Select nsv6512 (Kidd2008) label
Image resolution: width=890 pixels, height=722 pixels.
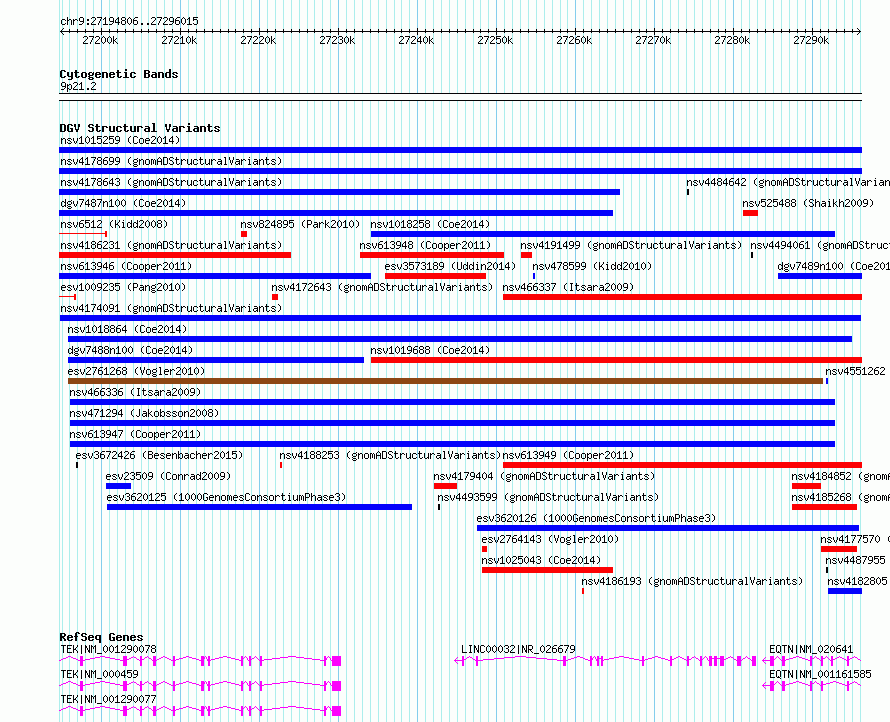(x=114, y=224)
